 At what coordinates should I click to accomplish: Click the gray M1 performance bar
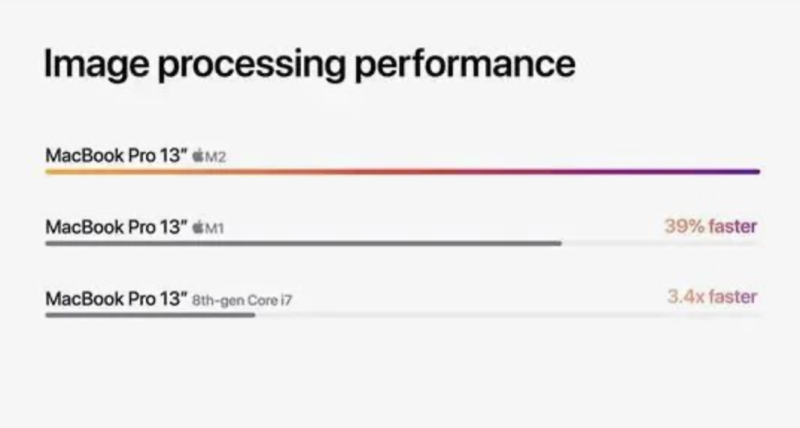point(304,243)
